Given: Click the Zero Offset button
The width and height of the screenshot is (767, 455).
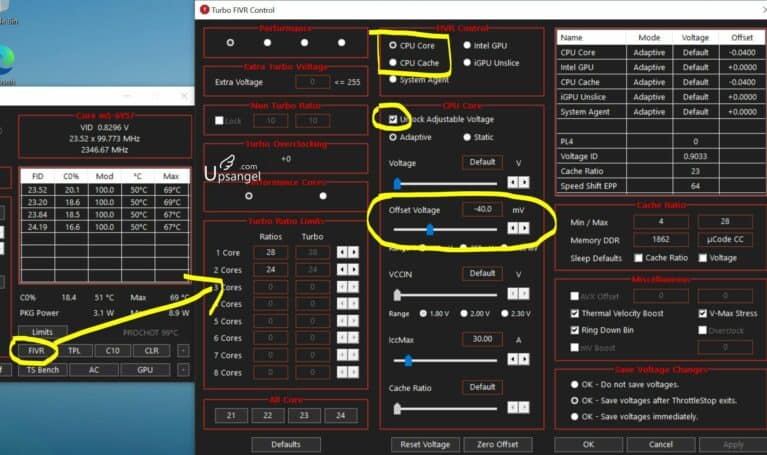Looking at the screenshot, I should click(x=496, y=444).
